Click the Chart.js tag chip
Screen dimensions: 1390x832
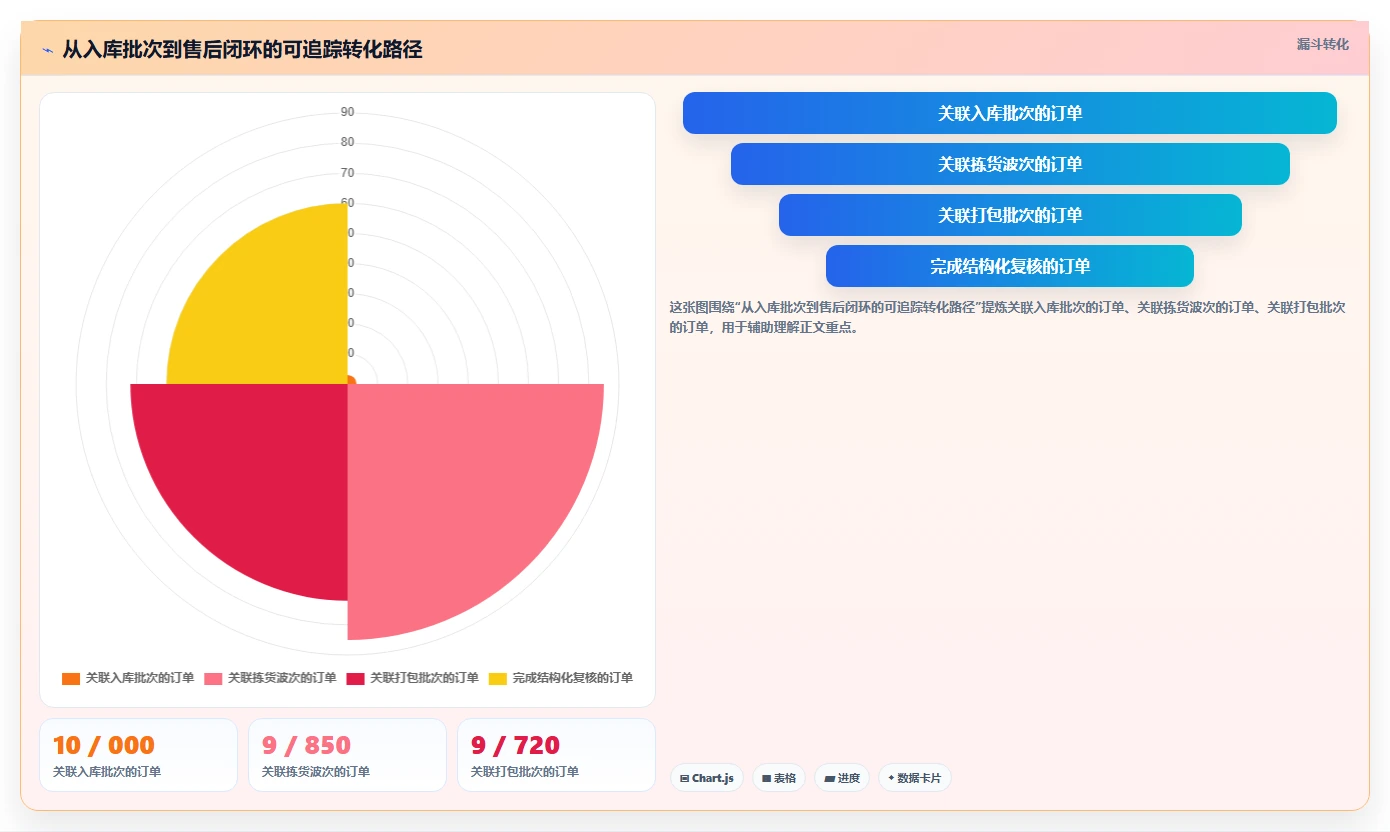[706, 778]
